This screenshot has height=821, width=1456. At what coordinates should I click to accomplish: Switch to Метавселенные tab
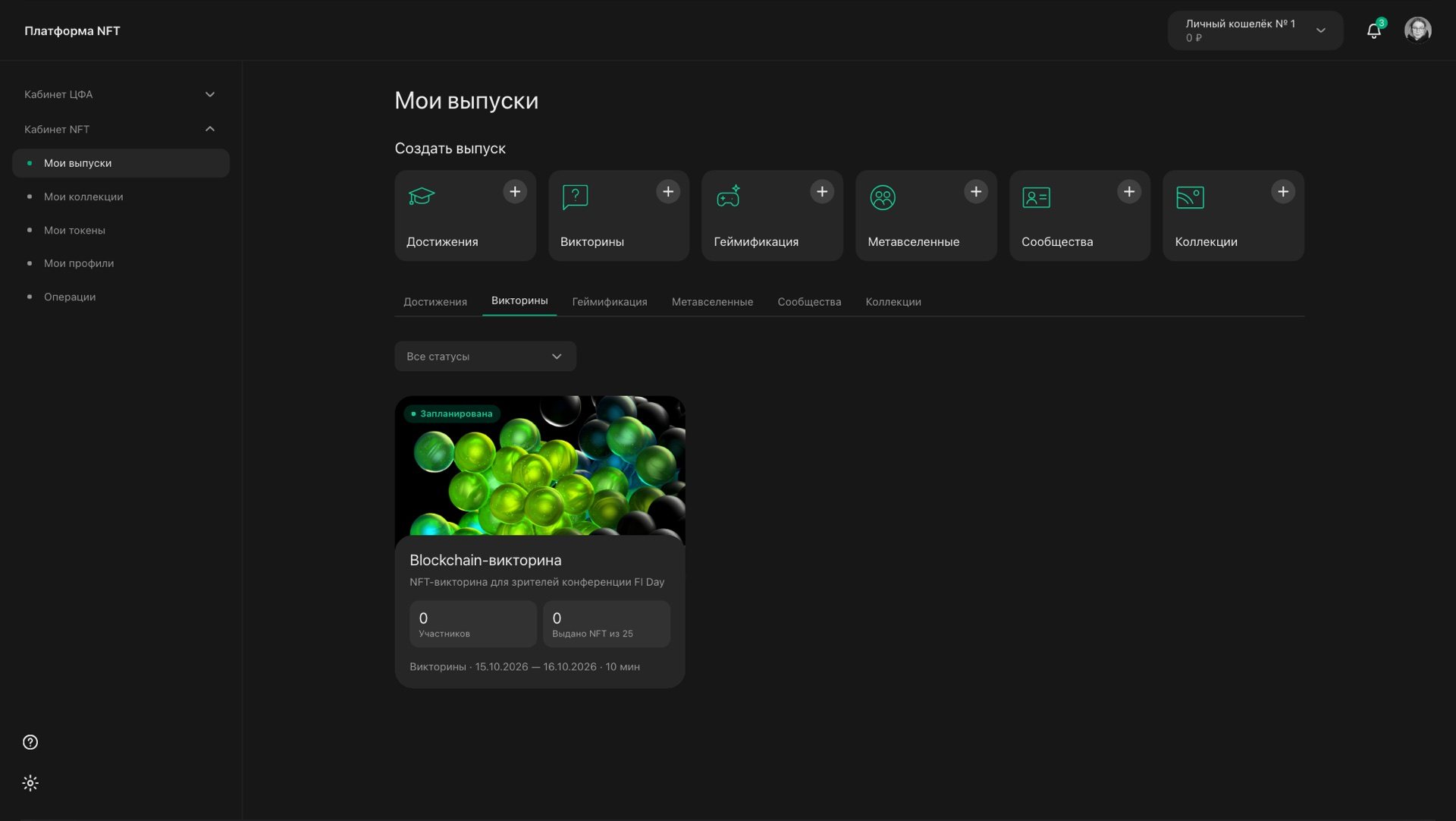tap(712, 302)
